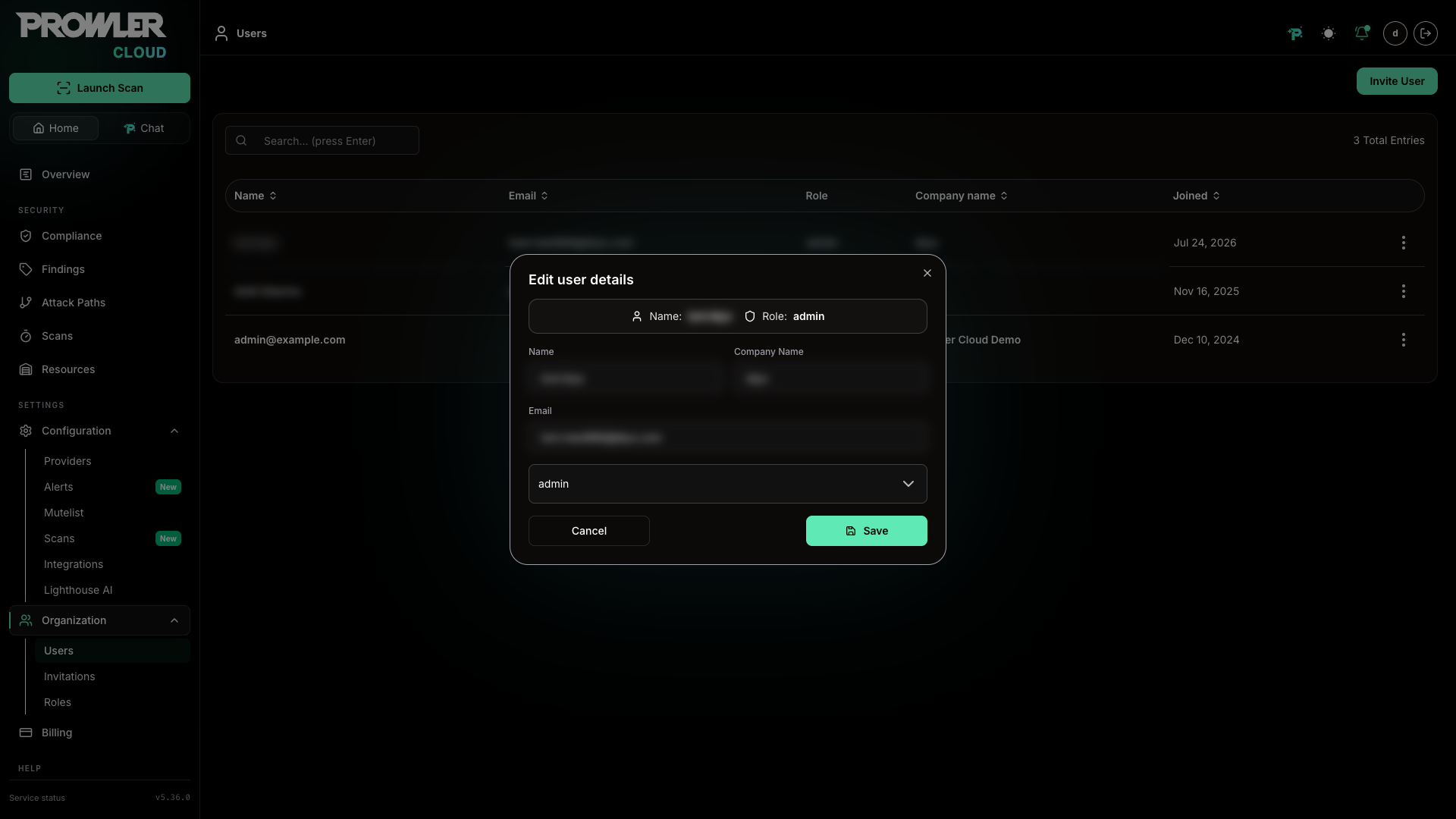
Task: Click the 'Nov 16, 2025' joined date
Action: 1207,291
